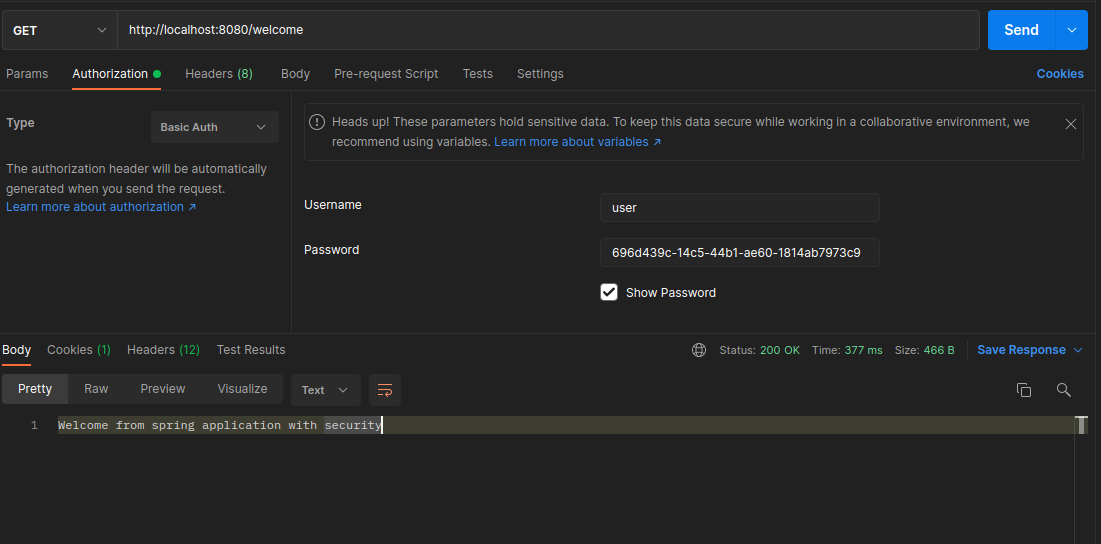Viewport: 1101px width, 544px height.
Task: Expand the Basic Auth type dropdown
Action: [x=214, y=127]
